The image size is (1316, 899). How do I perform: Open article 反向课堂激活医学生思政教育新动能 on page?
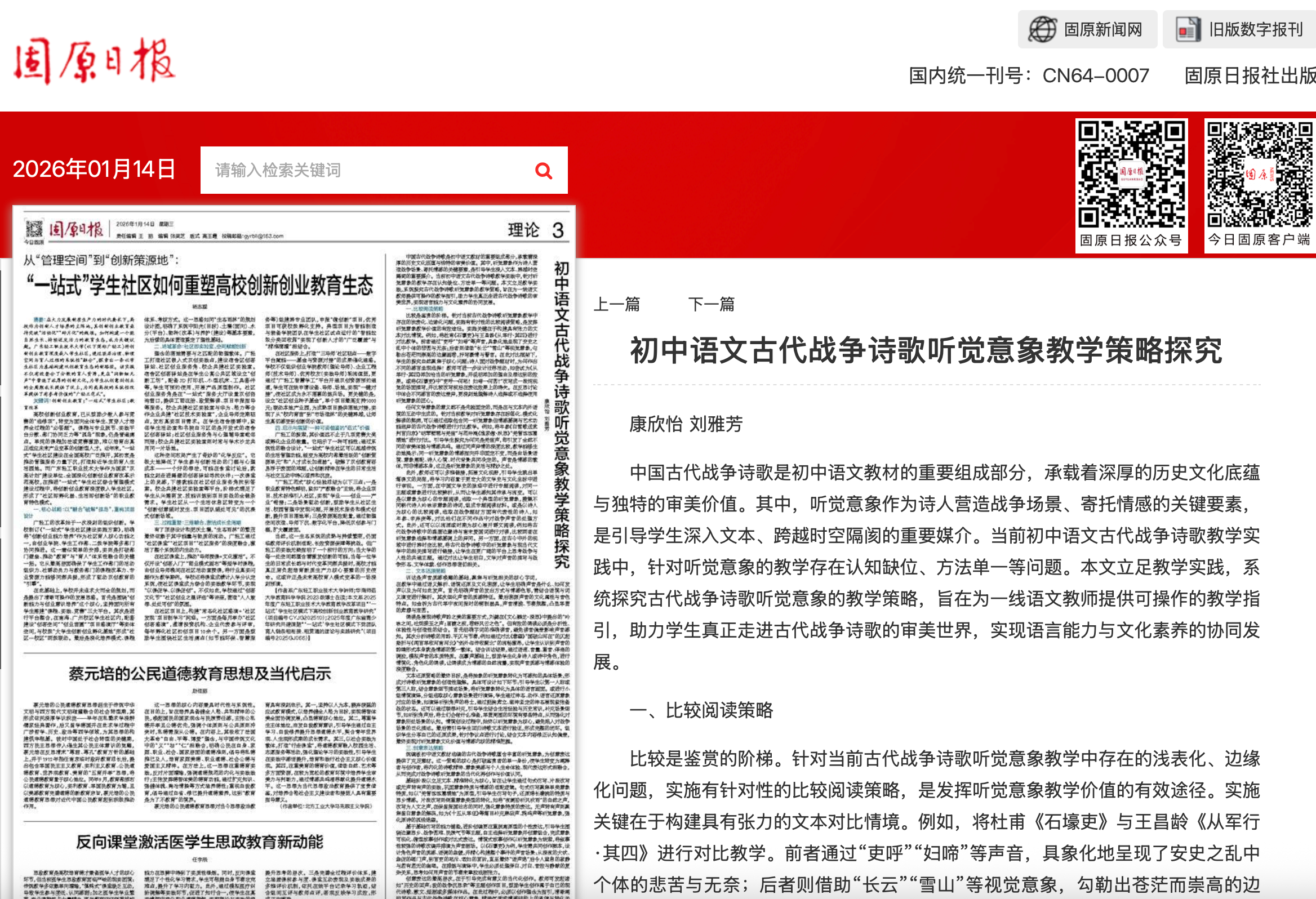click(199, 842)
